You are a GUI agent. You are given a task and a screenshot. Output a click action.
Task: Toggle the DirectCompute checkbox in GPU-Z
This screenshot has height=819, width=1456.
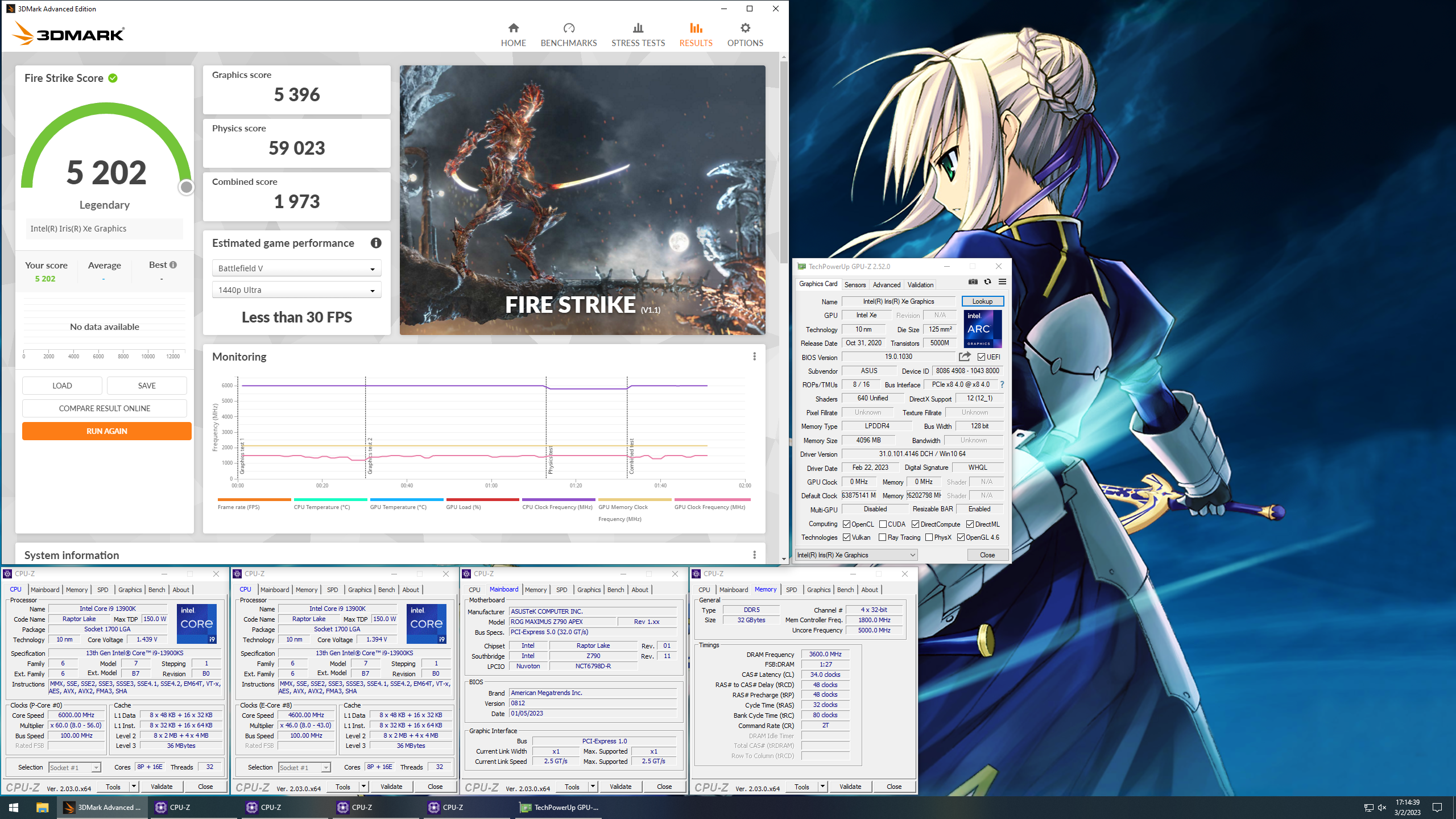click(915, 524)
